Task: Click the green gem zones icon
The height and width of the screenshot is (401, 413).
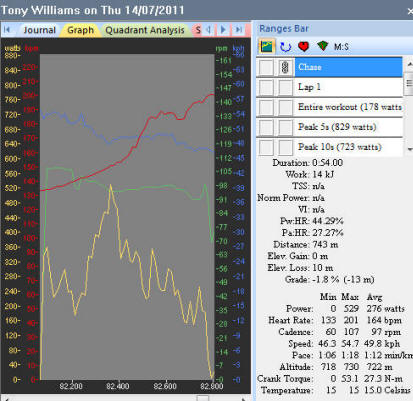Action: 322,46
